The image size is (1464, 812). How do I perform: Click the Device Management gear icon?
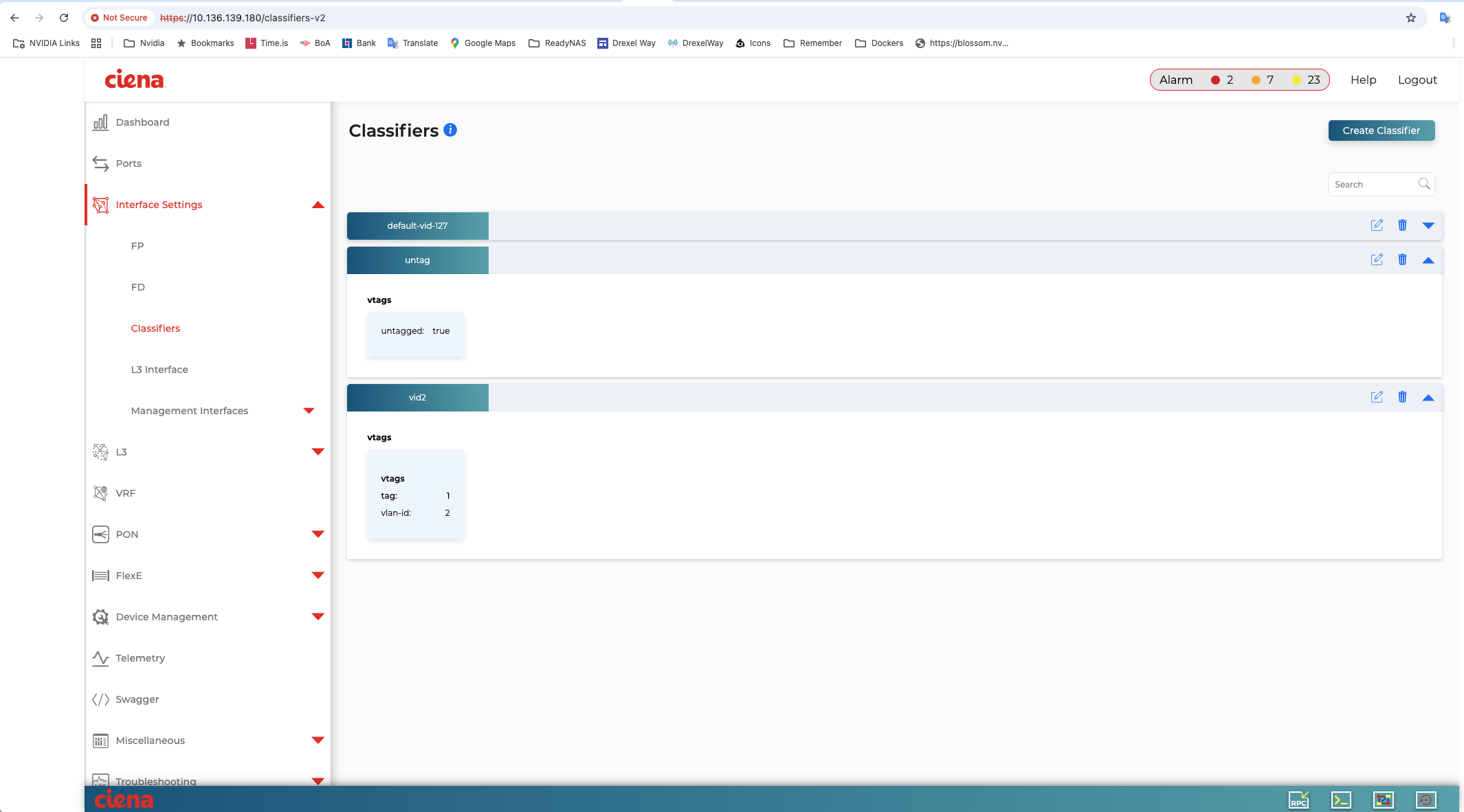[x=100, y=617]
